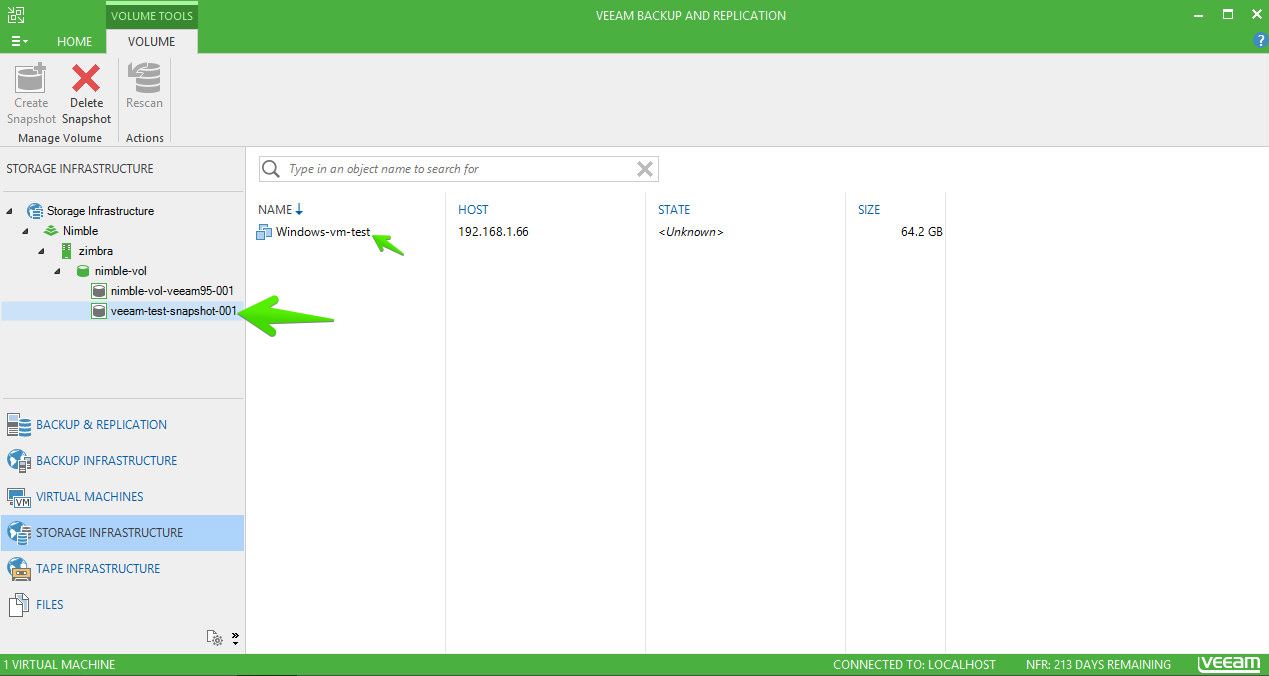Viewport: 1269px width, 676px height.
Task: Click the Windows-vm-test VM icon
Action: click(x=264, y=232)
